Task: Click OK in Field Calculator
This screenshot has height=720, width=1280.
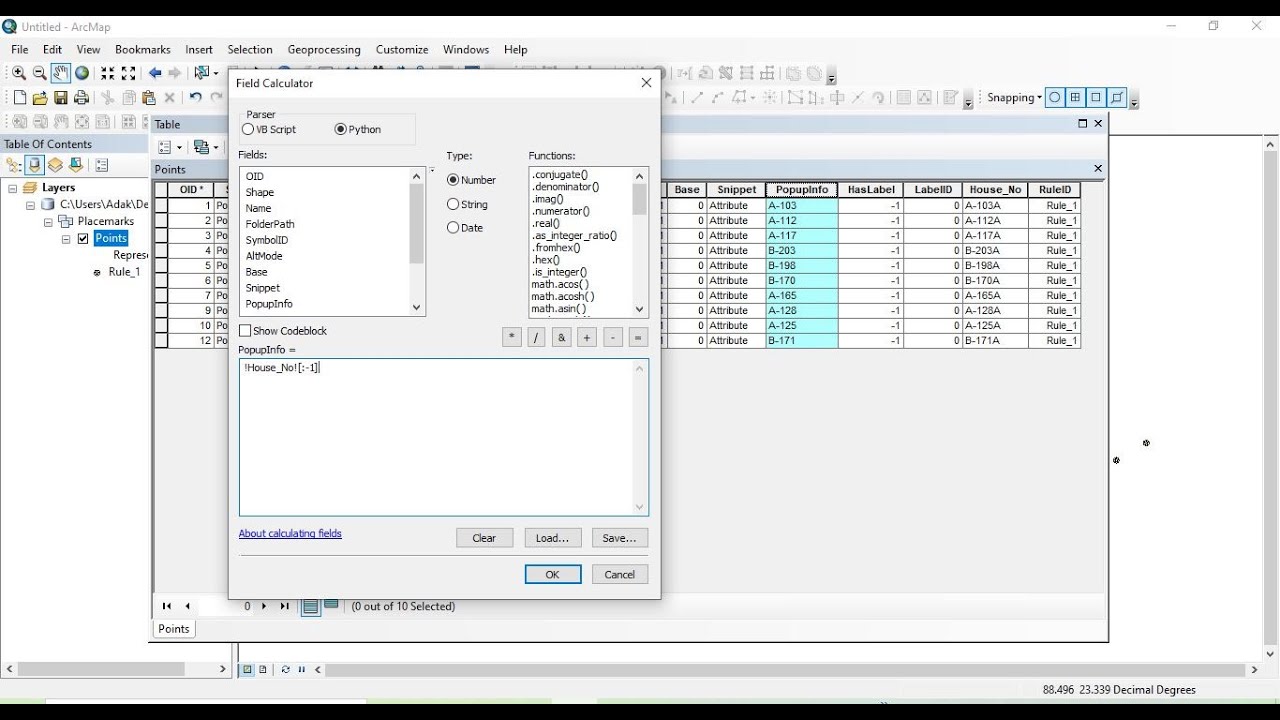Action: coord(553,574)
